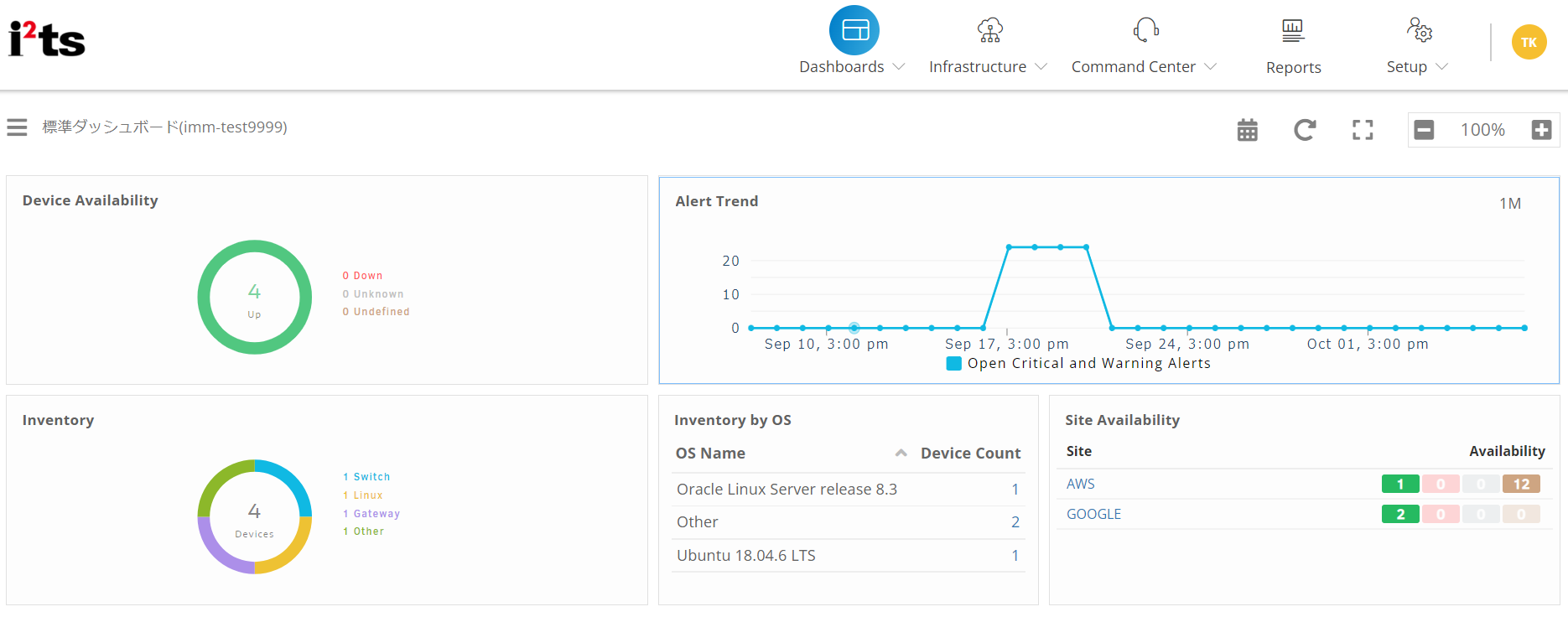This screenshot has height=617, width=1568.
Task: Click the AWS site link
Action: tap(1080, 485)
